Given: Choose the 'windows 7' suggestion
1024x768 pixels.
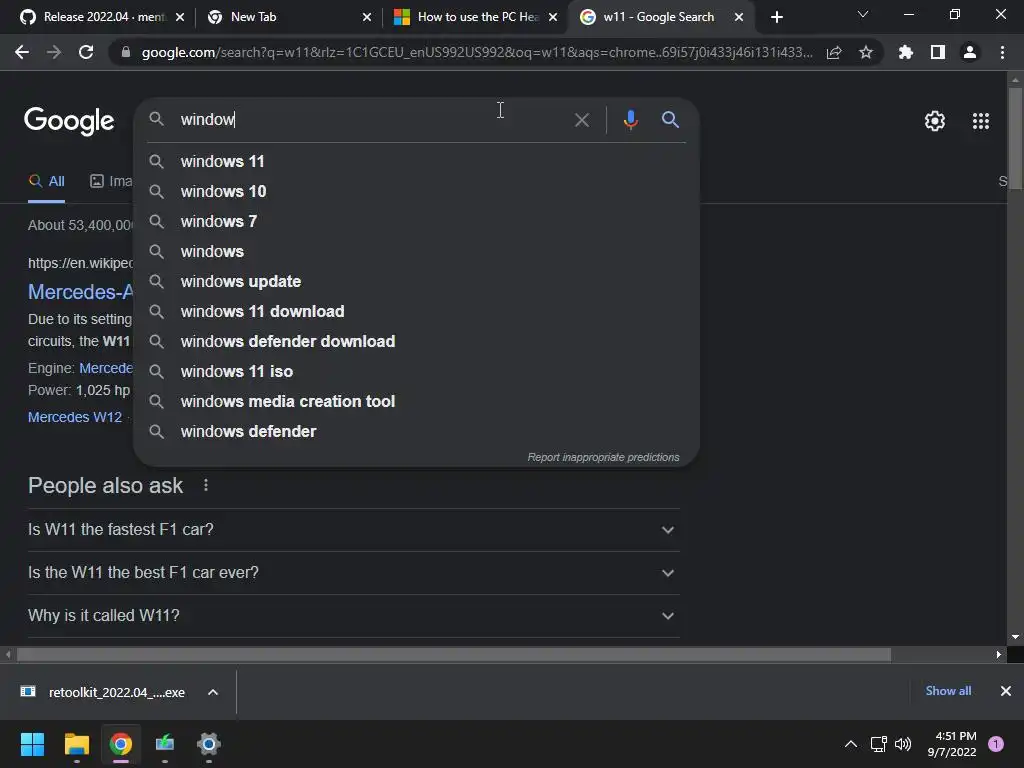Looking at the screenshot, I should coord(417,221).
